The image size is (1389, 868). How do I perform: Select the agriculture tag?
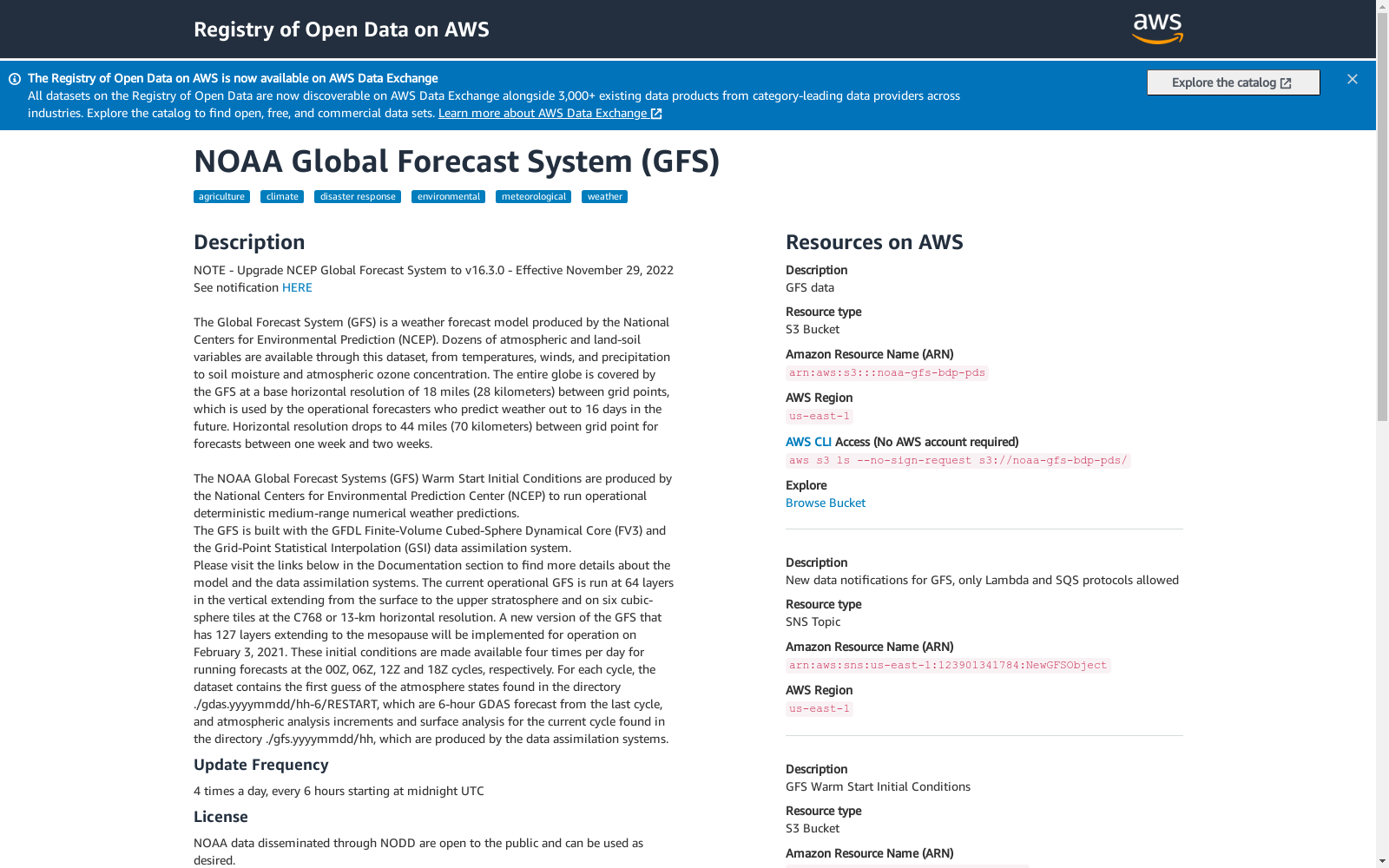click(221, 197)
